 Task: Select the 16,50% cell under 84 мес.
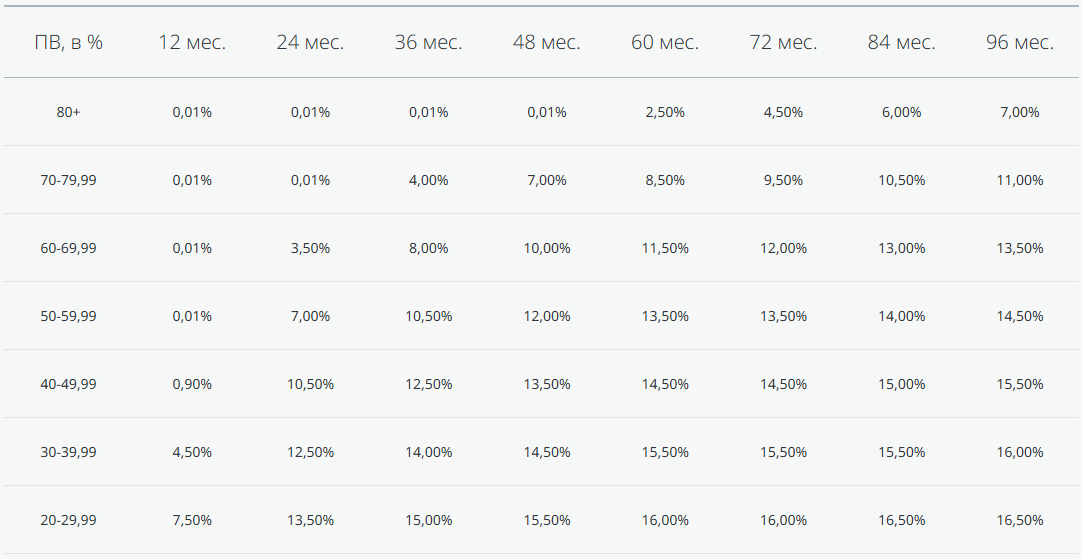click(x=901, y=520)
